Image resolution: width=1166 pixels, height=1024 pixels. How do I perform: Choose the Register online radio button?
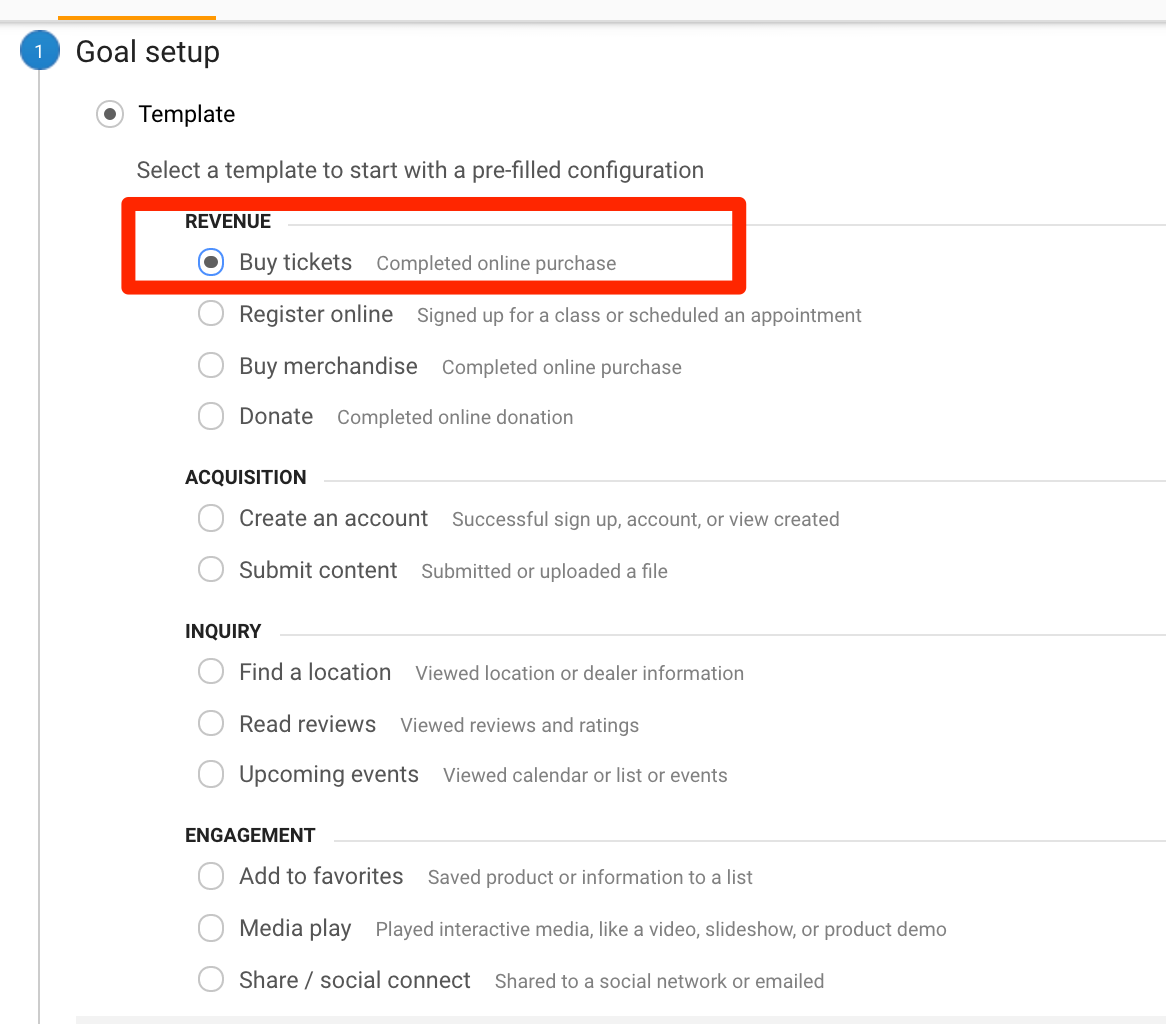211,313
